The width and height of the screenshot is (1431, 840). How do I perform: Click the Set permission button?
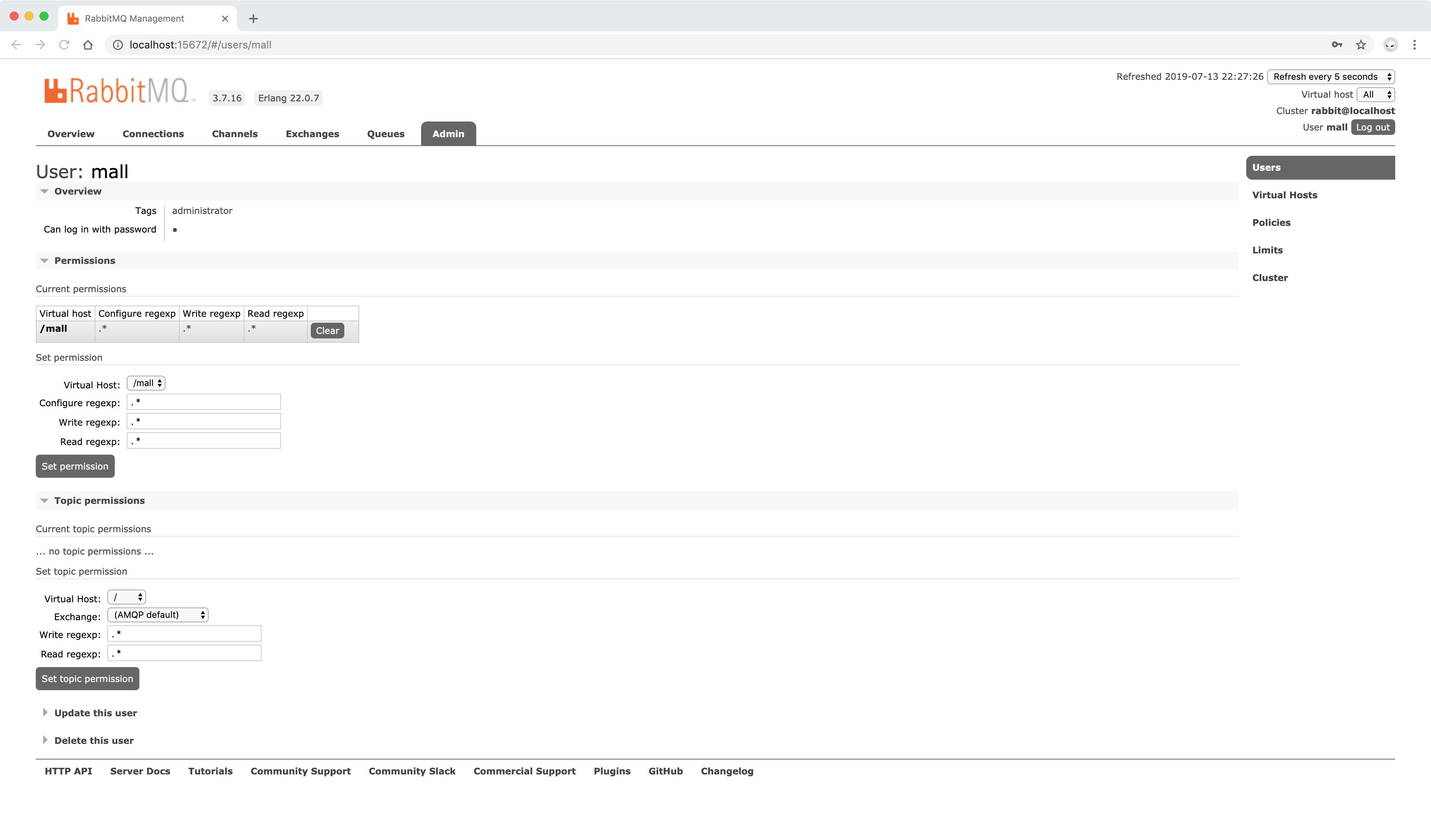(75, 466)
